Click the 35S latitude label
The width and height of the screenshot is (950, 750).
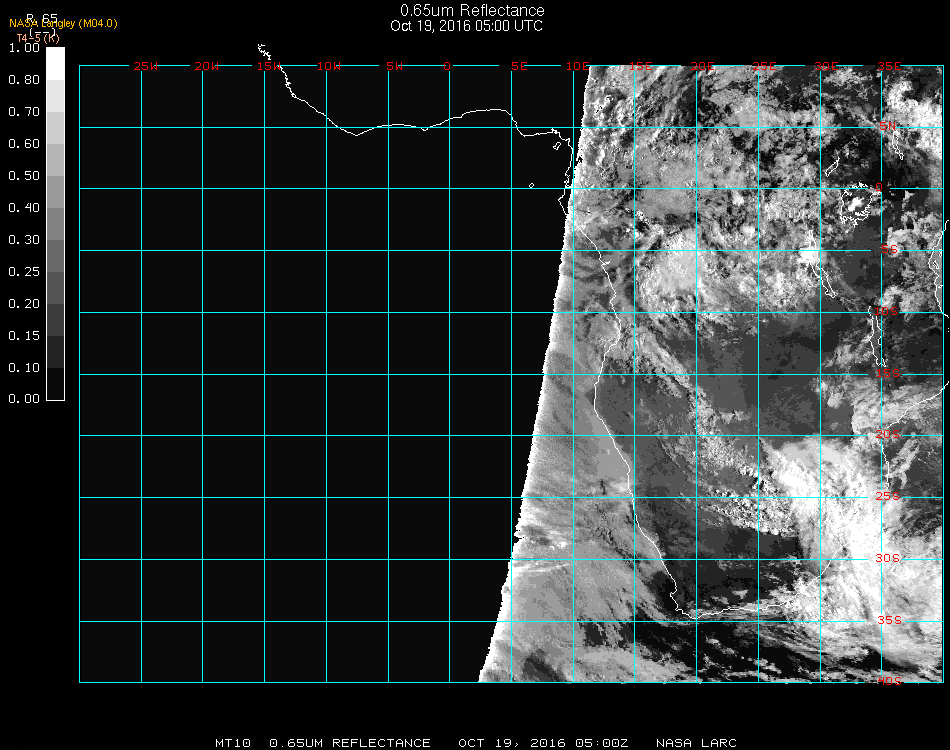point(888,620)
